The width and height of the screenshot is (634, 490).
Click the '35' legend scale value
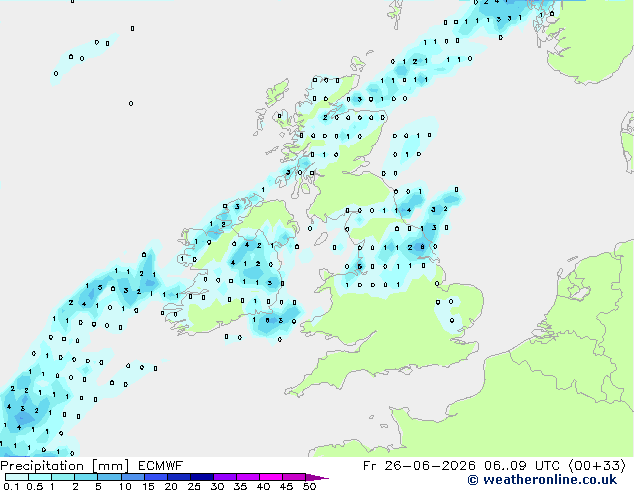click(x=240, y=486)
